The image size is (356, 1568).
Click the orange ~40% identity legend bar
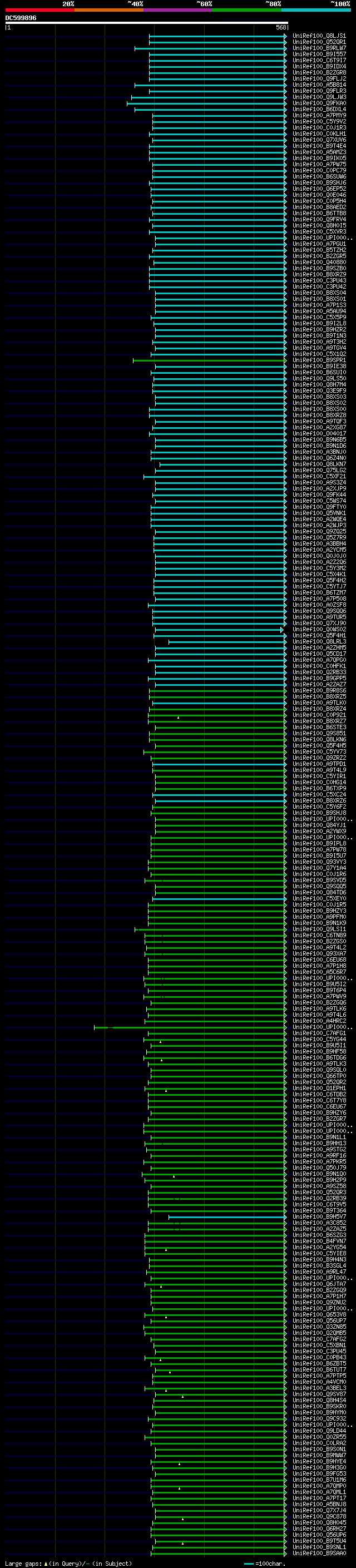109,10
